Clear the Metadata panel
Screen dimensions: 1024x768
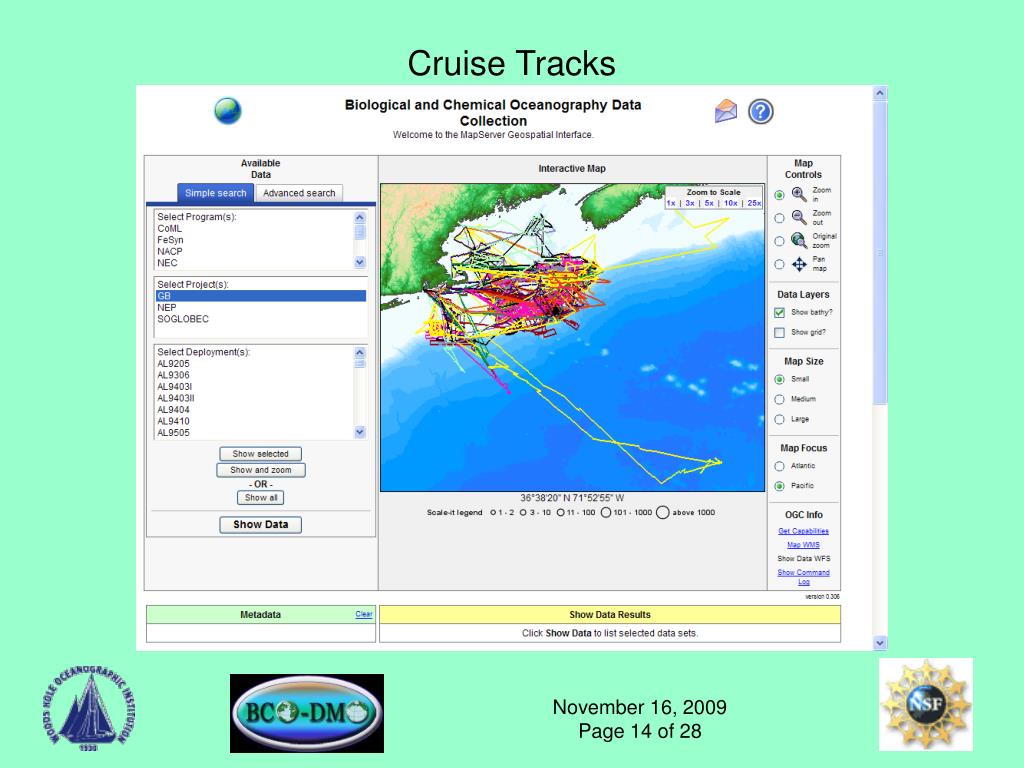pos(364,614)
